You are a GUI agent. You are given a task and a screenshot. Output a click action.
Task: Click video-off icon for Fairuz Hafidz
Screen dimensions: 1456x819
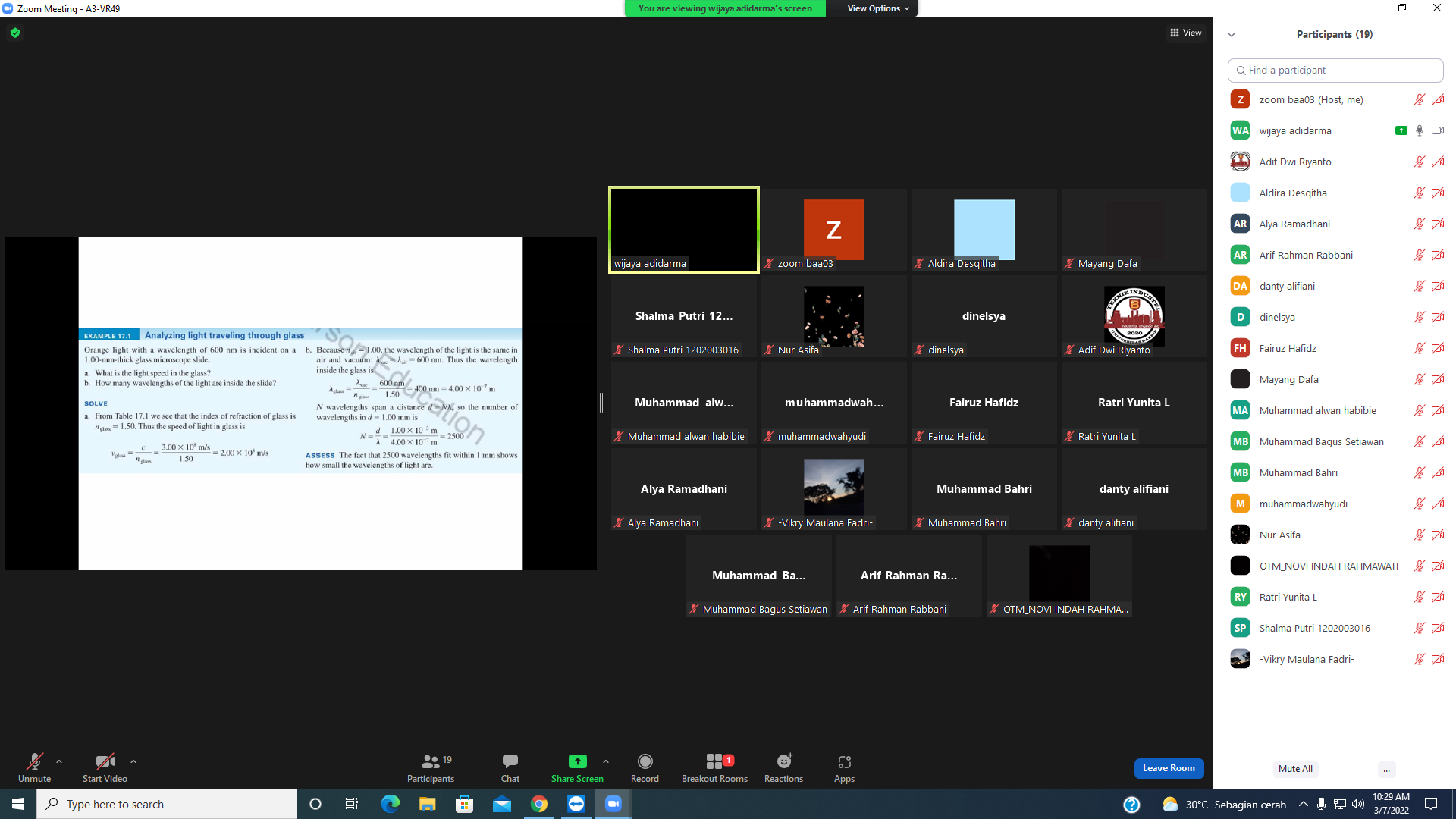(x=1438, y=348)
